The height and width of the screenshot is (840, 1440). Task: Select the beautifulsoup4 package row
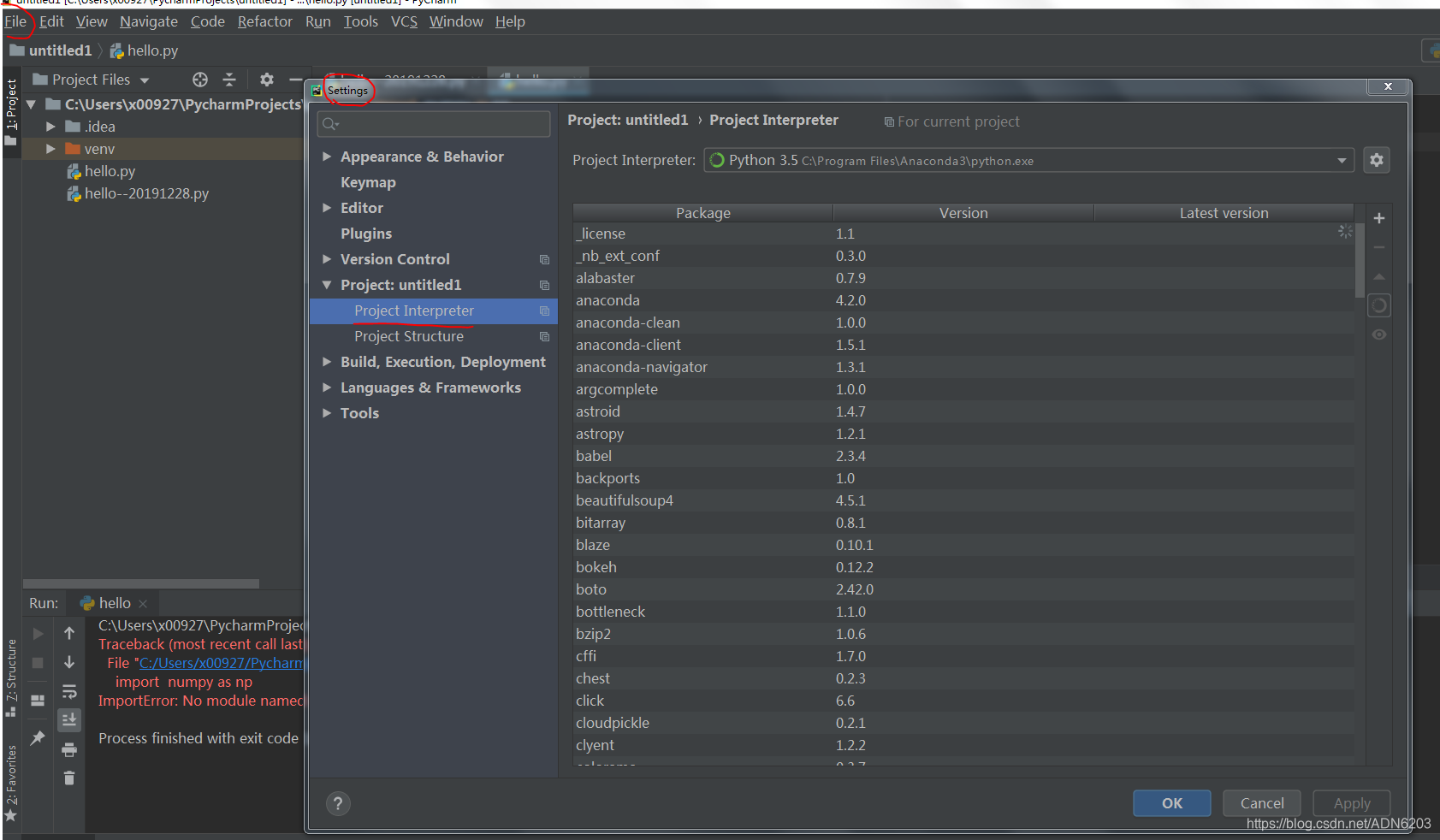[x=963, y=500]
